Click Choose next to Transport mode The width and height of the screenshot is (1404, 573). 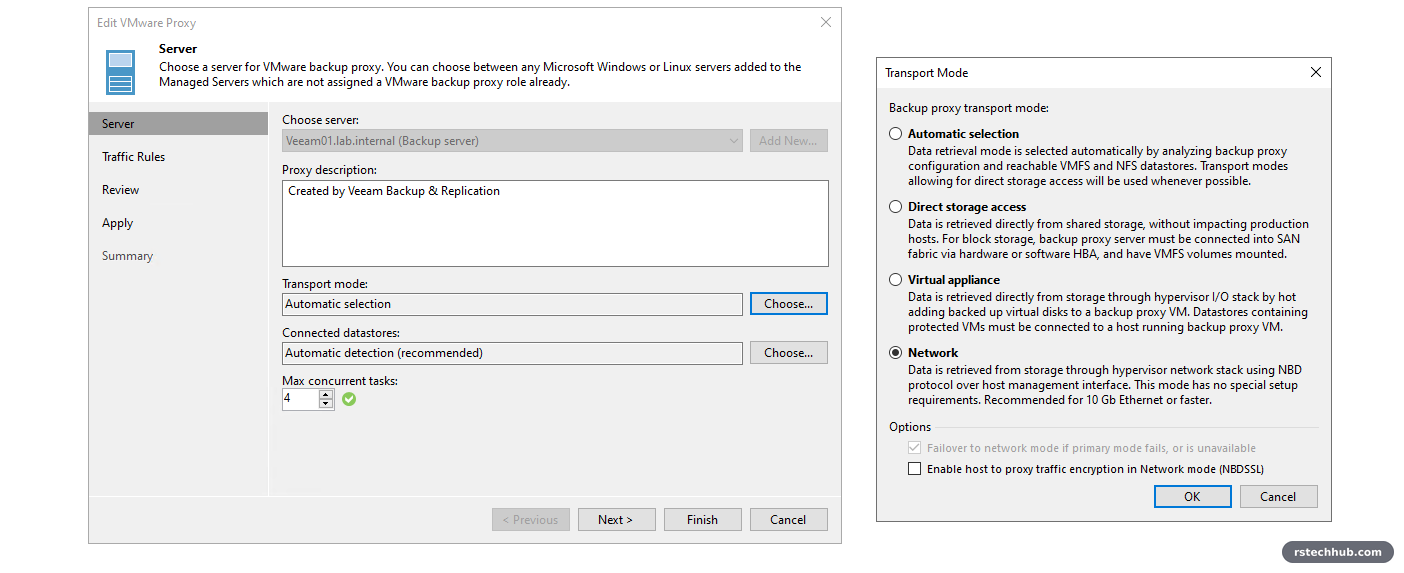(789, 304)
